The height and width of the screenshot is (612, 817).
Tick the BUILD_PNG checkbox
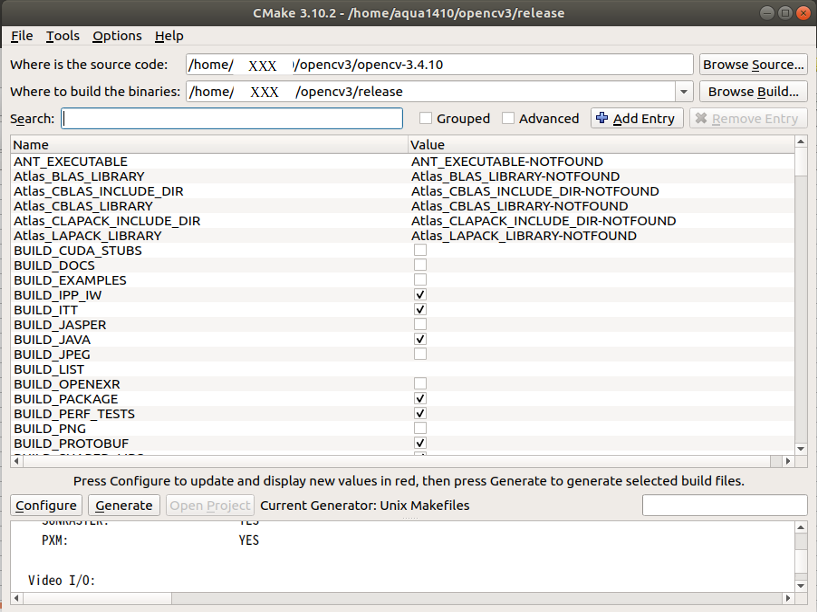(420, 429)
